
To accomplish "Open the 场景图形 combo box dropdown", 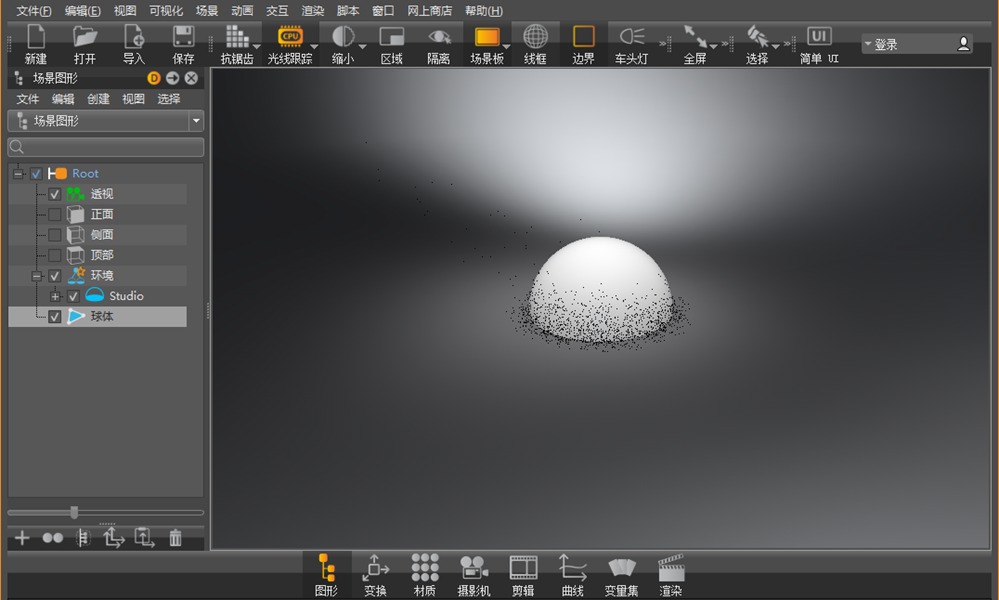I will [x=196, y=120].
